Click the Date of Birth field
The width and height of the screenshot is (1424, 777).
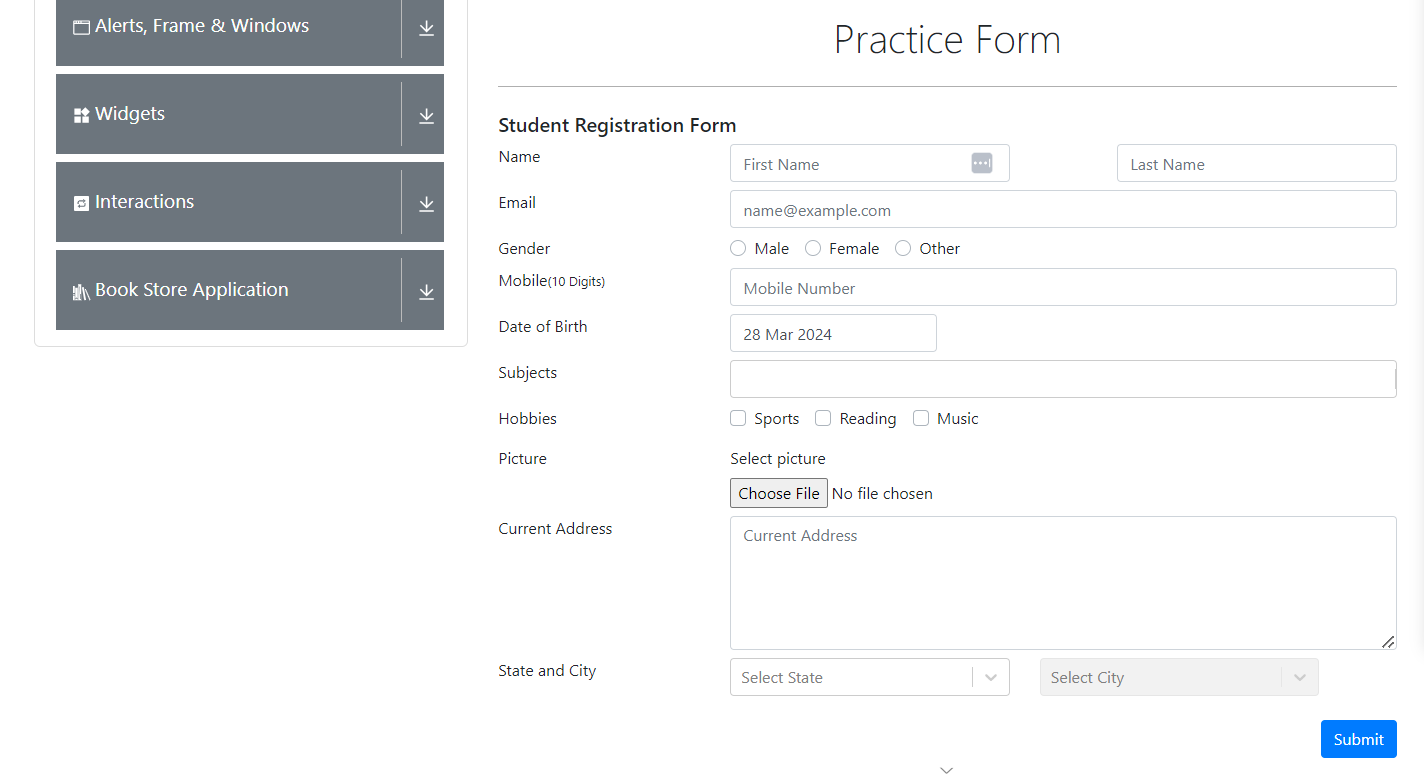tap(832, 334)
